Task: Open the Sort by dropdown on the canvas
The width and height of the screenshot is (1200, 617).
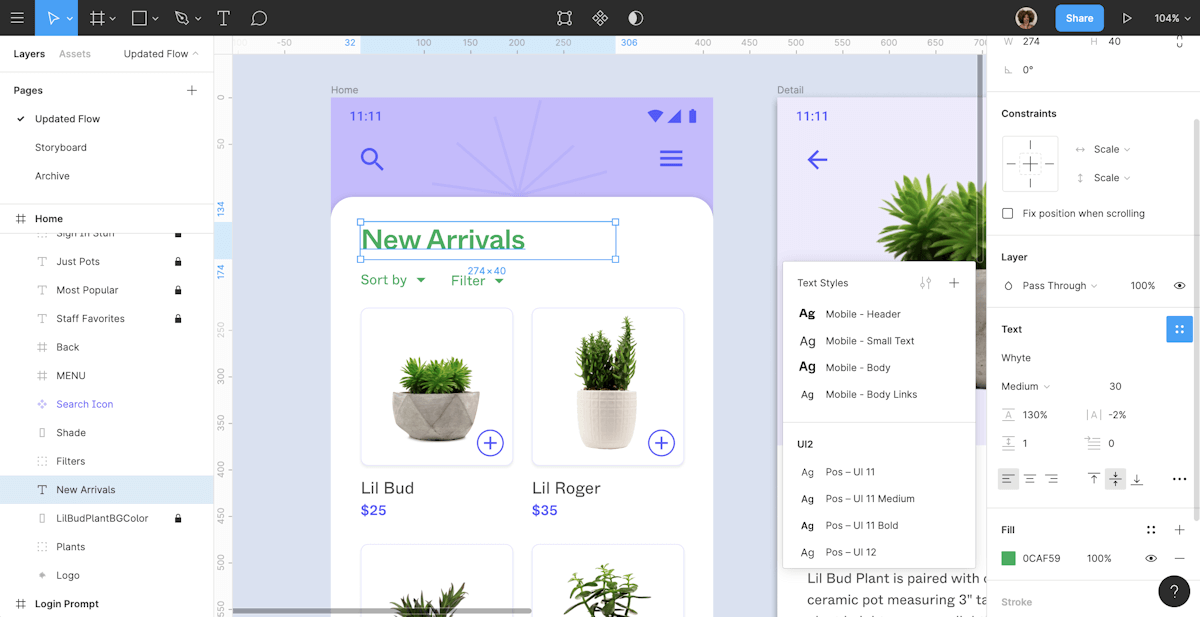Action: pyautogui.click(x=393, y=280)
